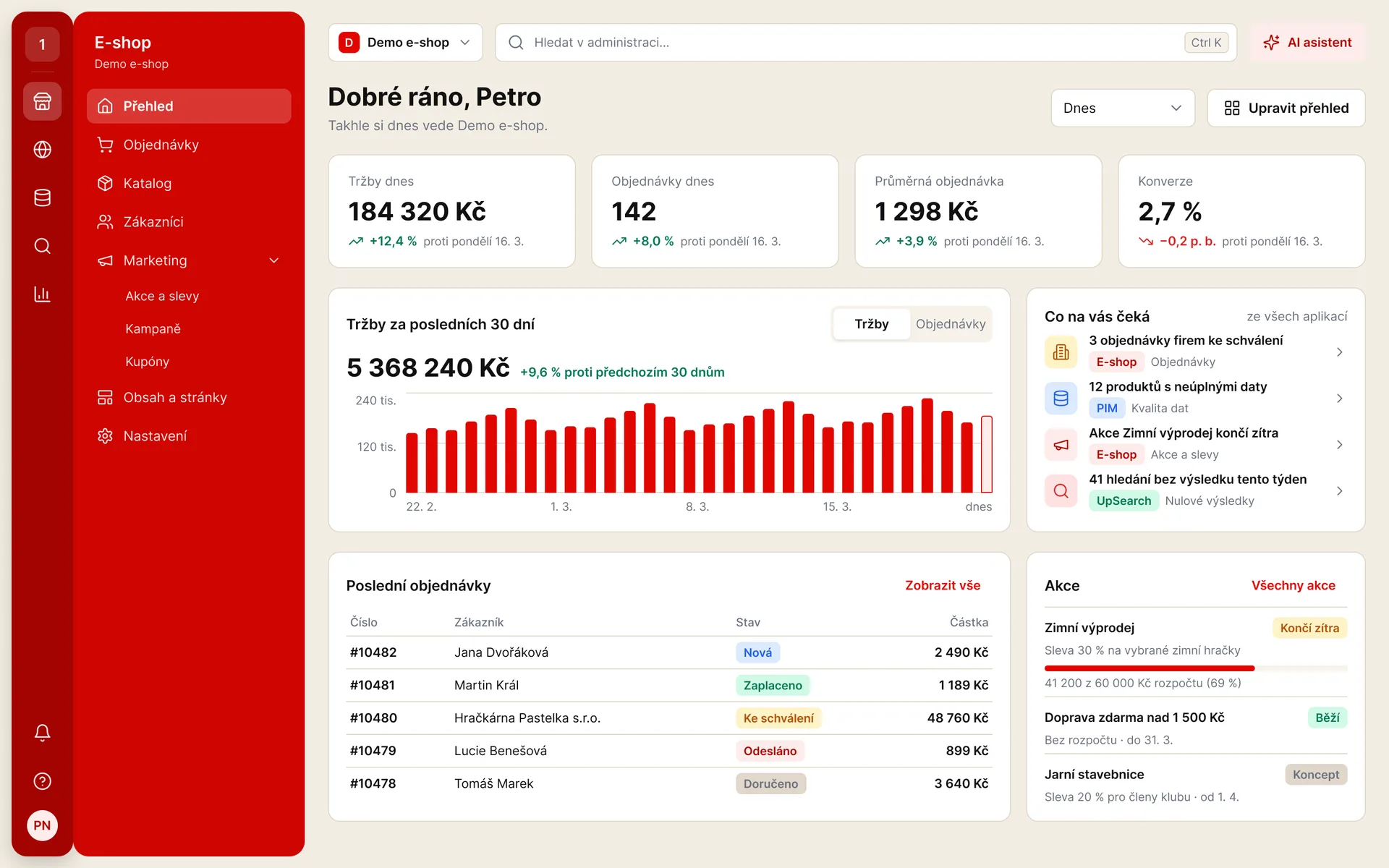Open the bar chart analytics app
This screenshot has width=1389, height=868.
(x=42, y=294)
